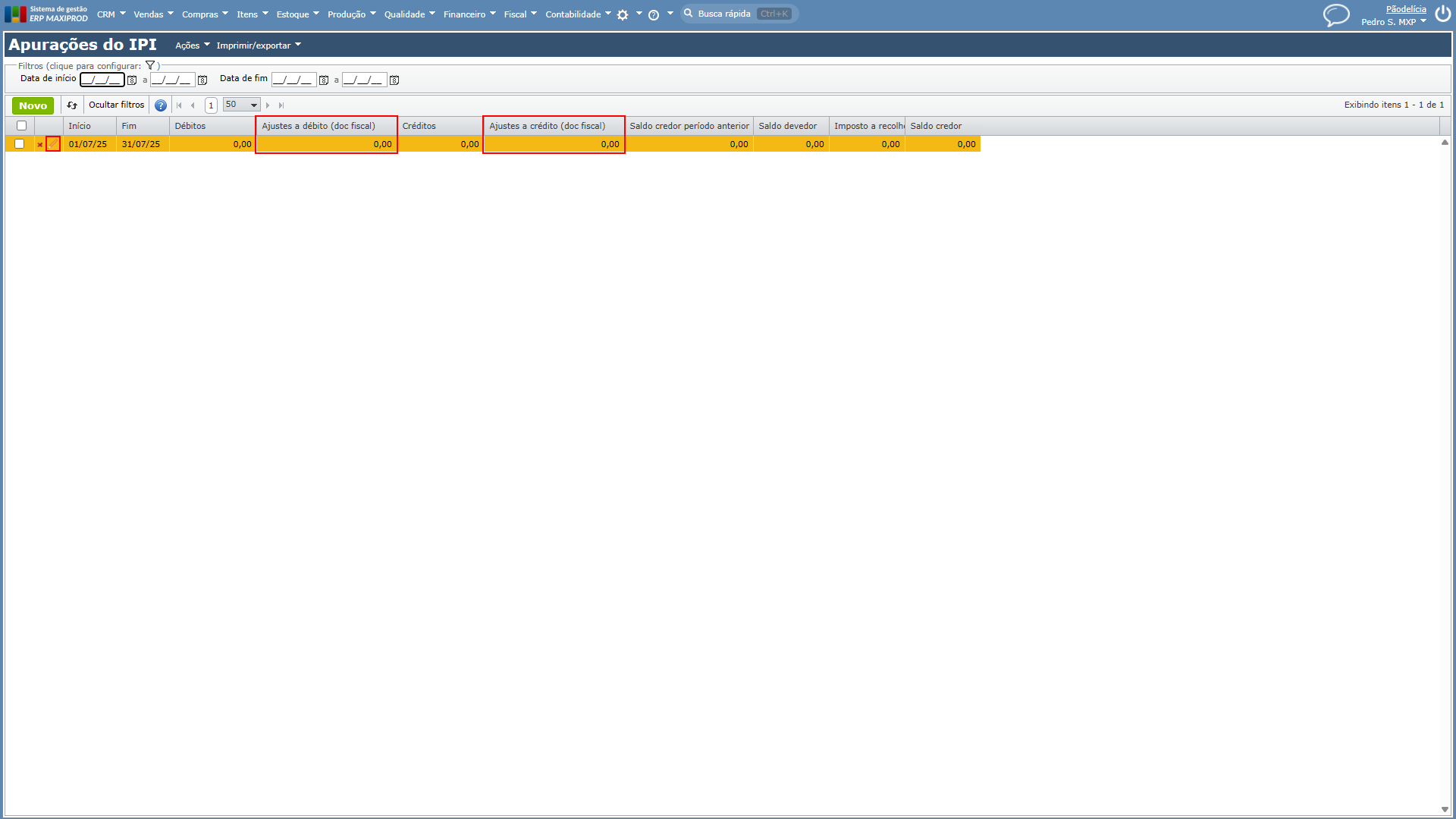Click the first Data de início date field
Screen dimensions: 1456x819
click(102, 80)
